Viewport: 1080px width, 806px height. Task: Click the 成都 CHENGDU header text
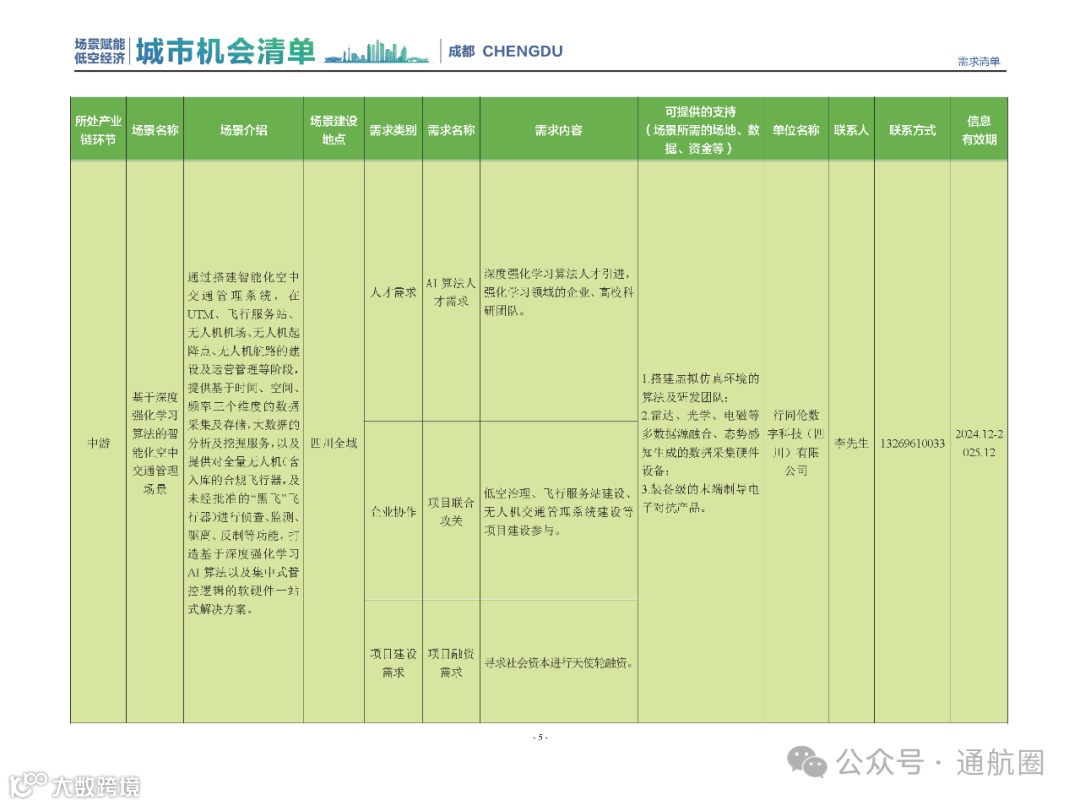[x=506, y=52]
